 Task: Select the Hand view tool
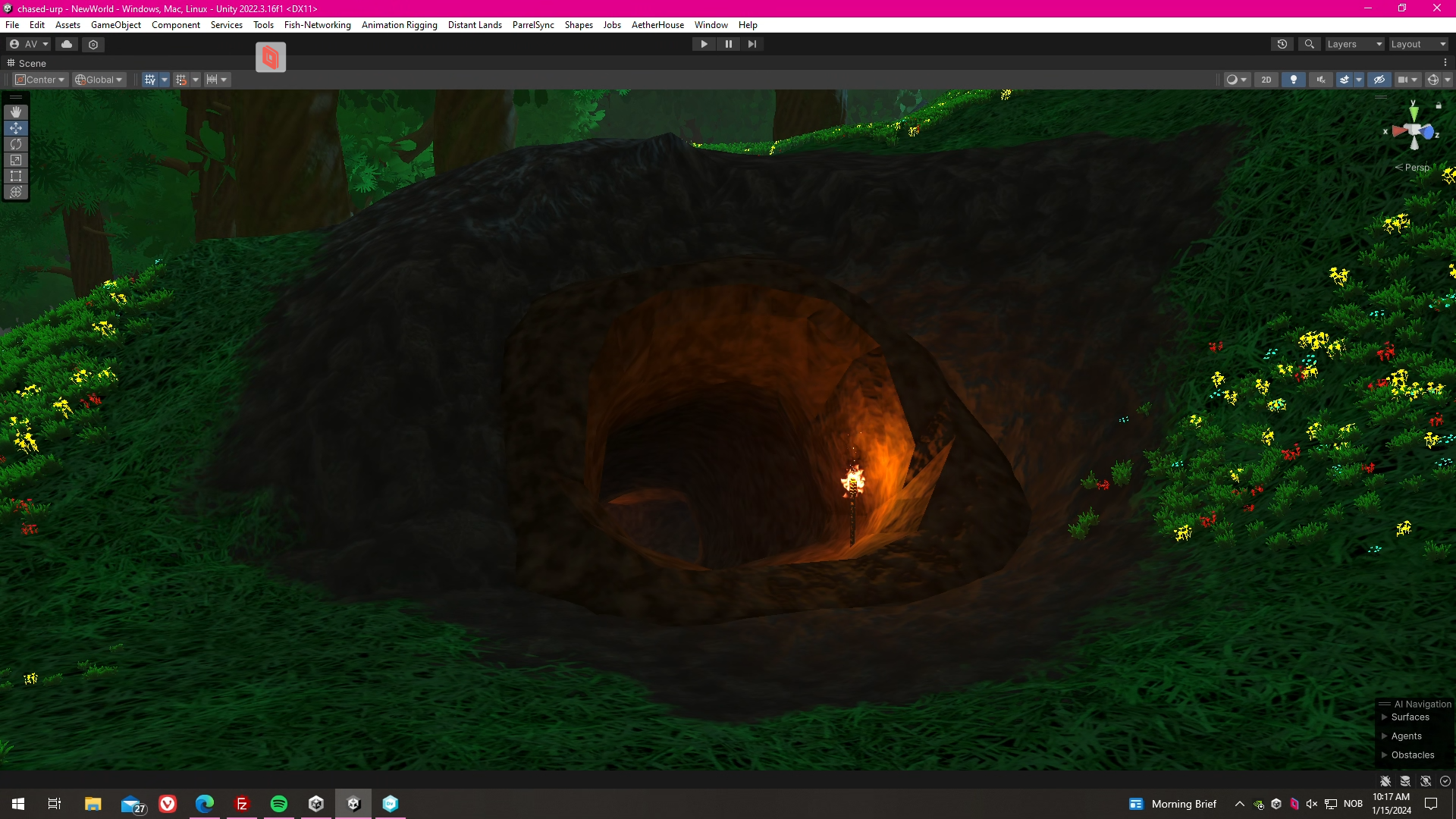[x=16, y=112]
